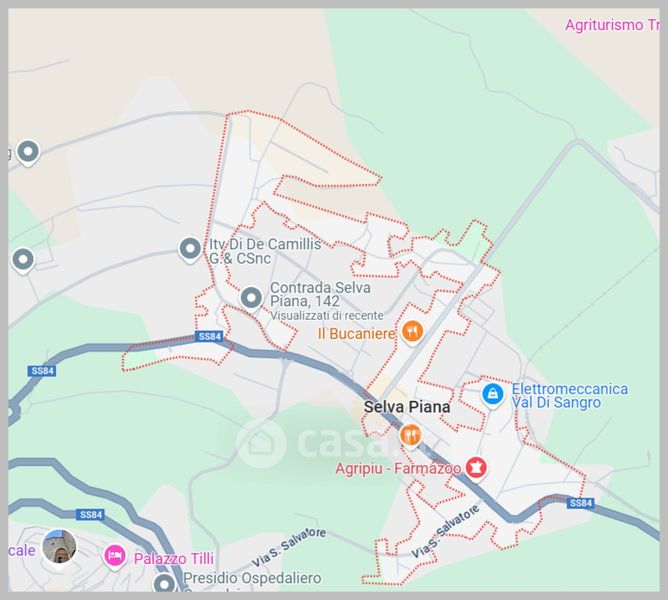Click the Agripiu - Farmazoo text label

tap(398, 469)
